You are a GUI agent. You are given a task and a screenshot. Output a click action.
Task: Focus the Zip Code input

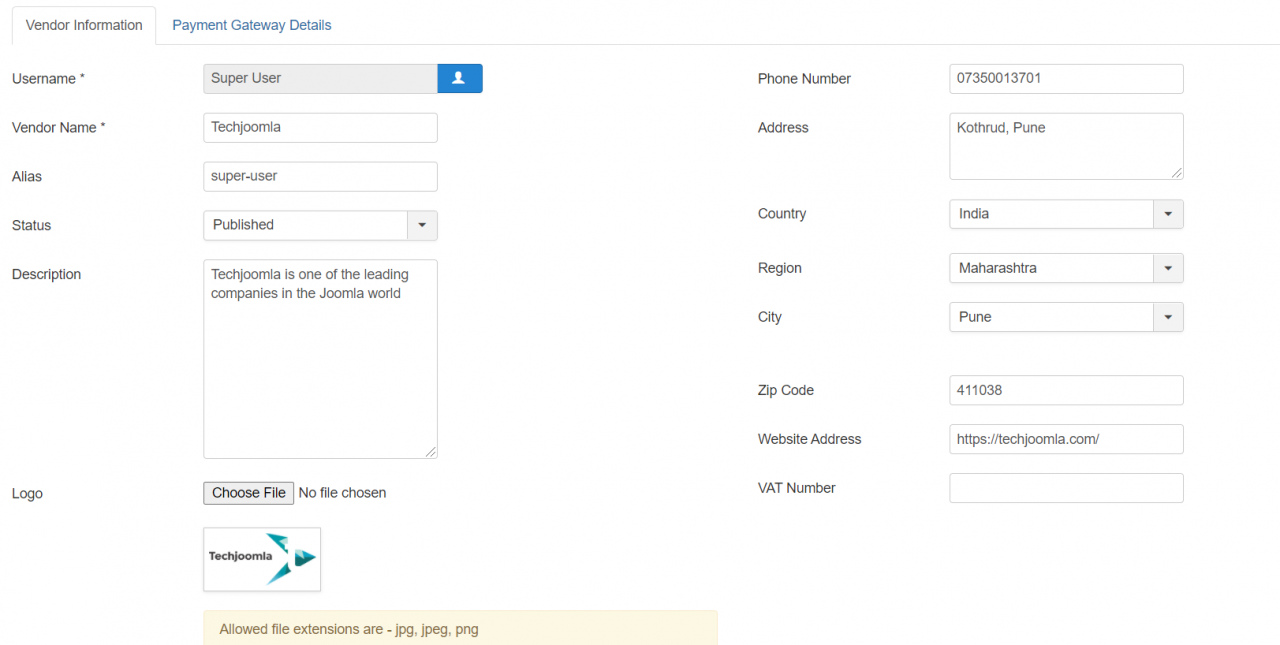click(1066, 390)
